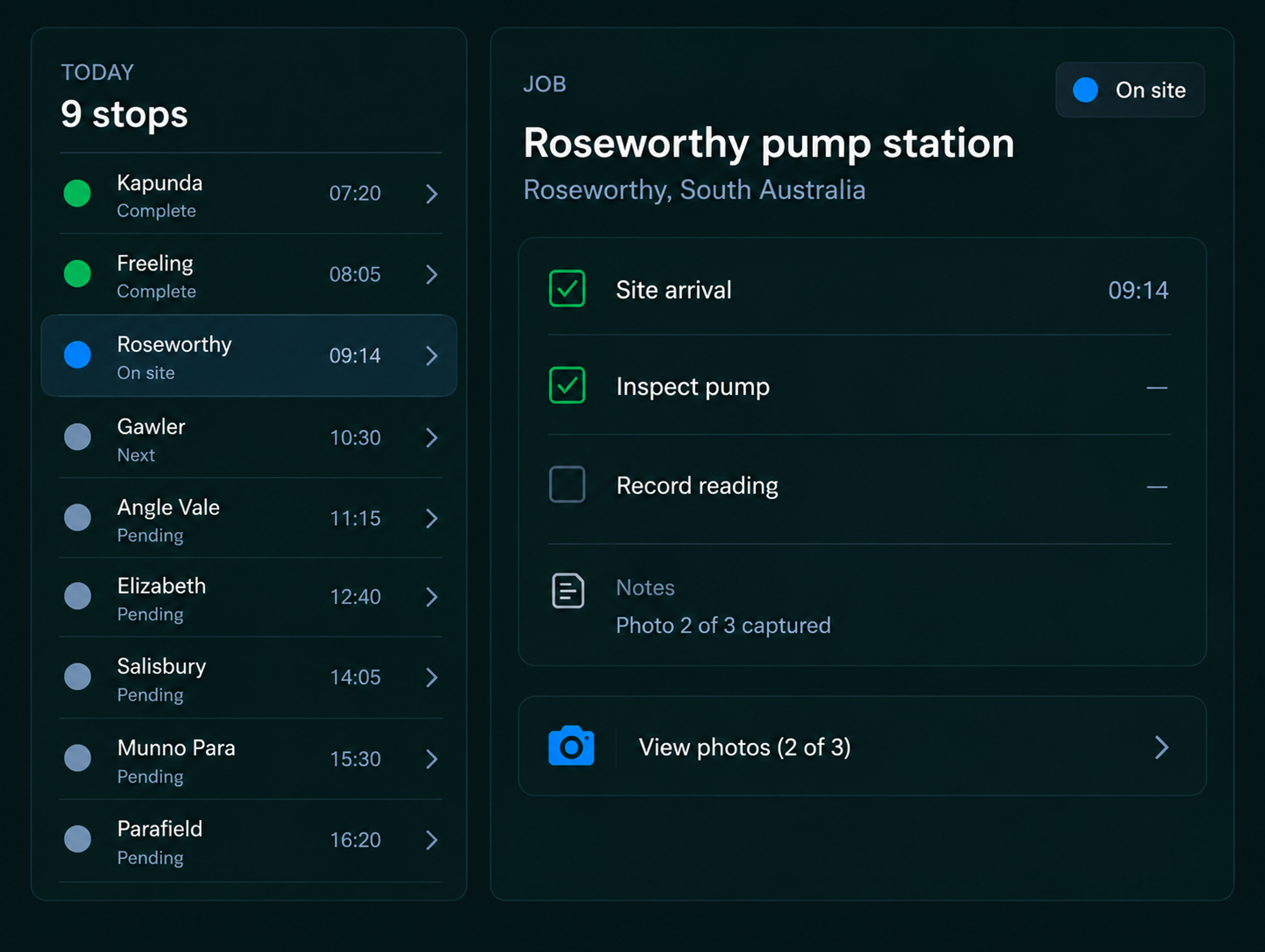Viewport: 1265px width, 952px height.
Task: Click the Munno Para stop name
Action: pos(176,748)
